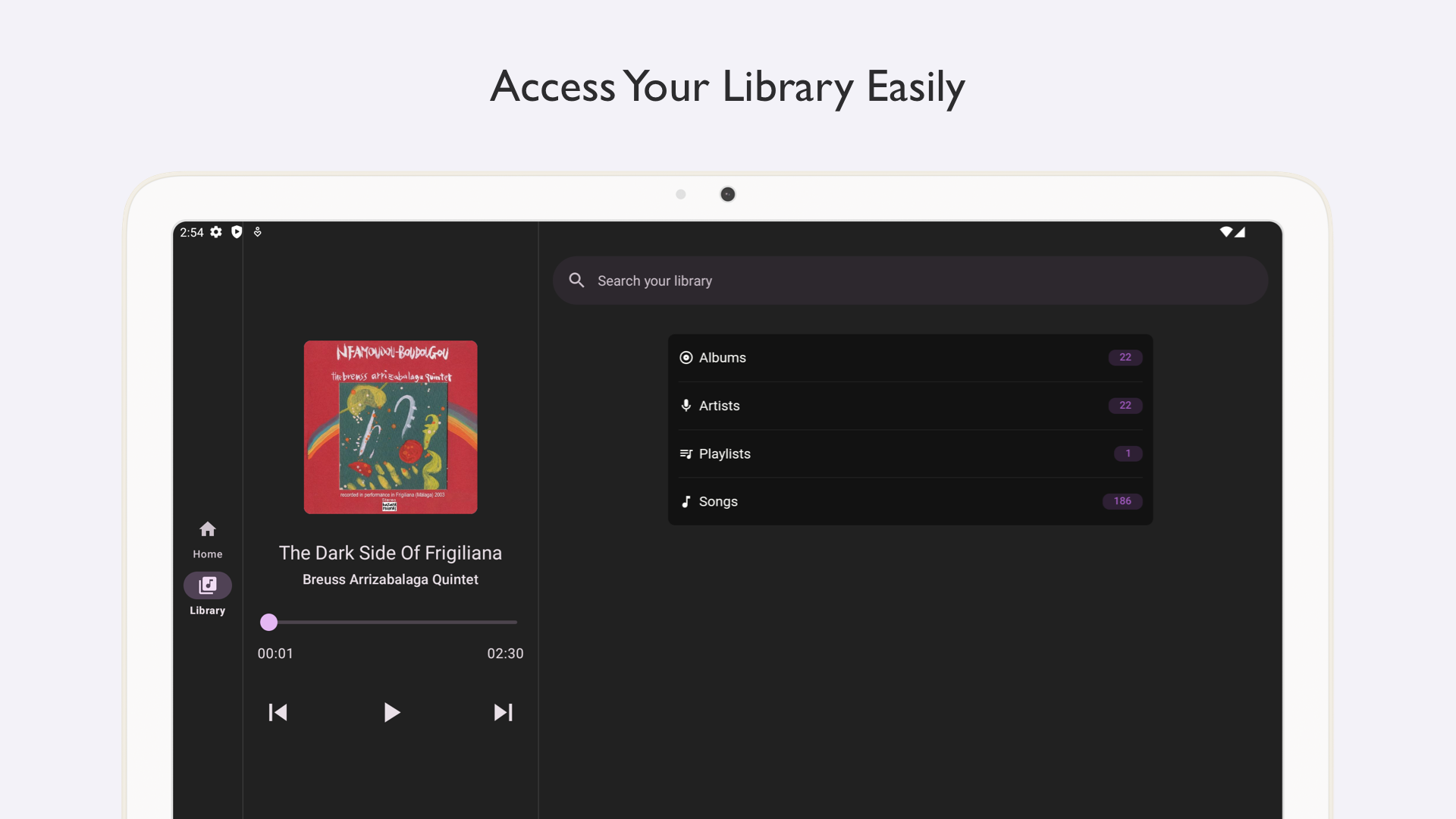1456x819 pixels.
Task: Click the playback progress slider thumb
Action: click(x=268, y=623)
